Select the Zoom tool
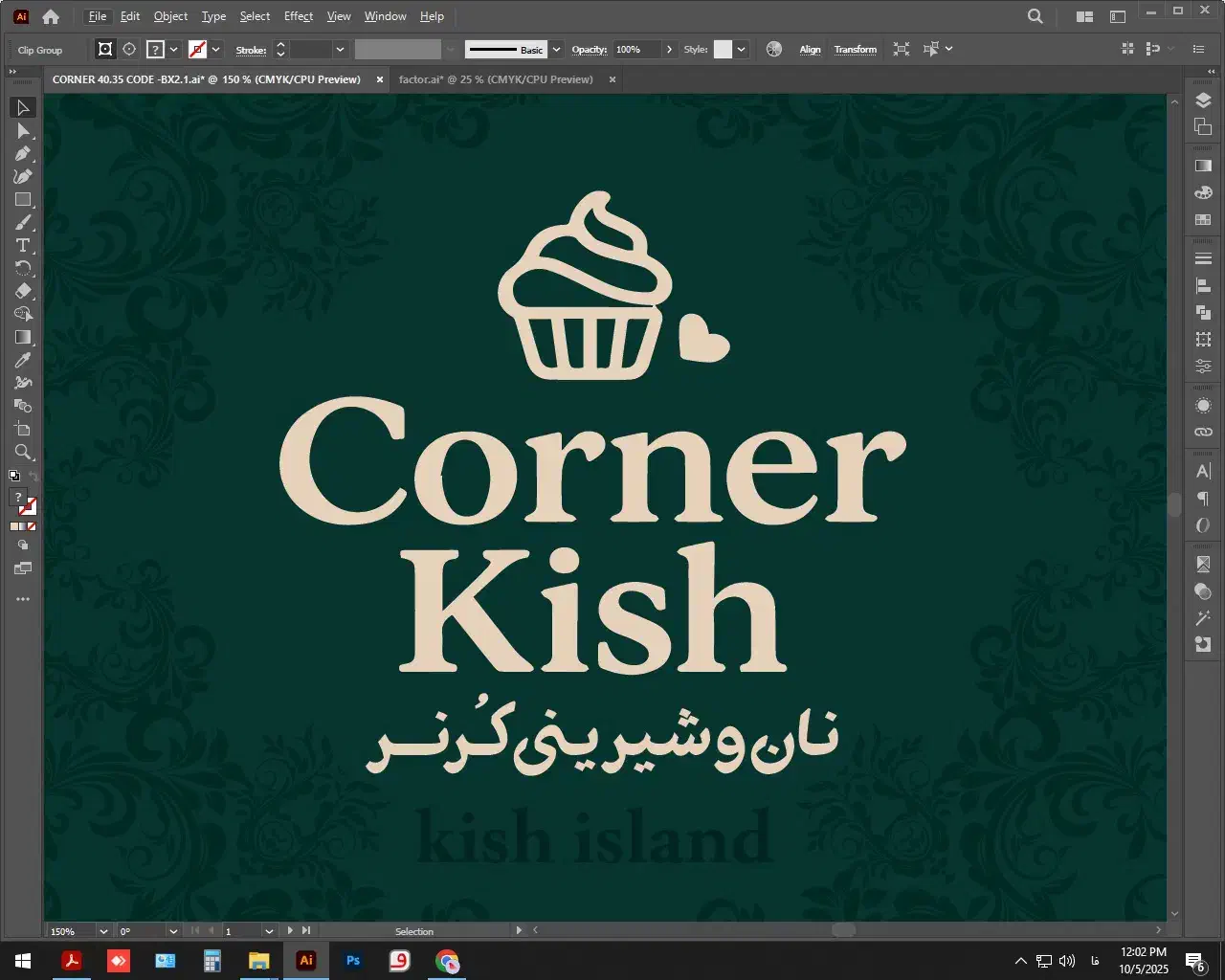1225x980 pixels. (23, 453)
